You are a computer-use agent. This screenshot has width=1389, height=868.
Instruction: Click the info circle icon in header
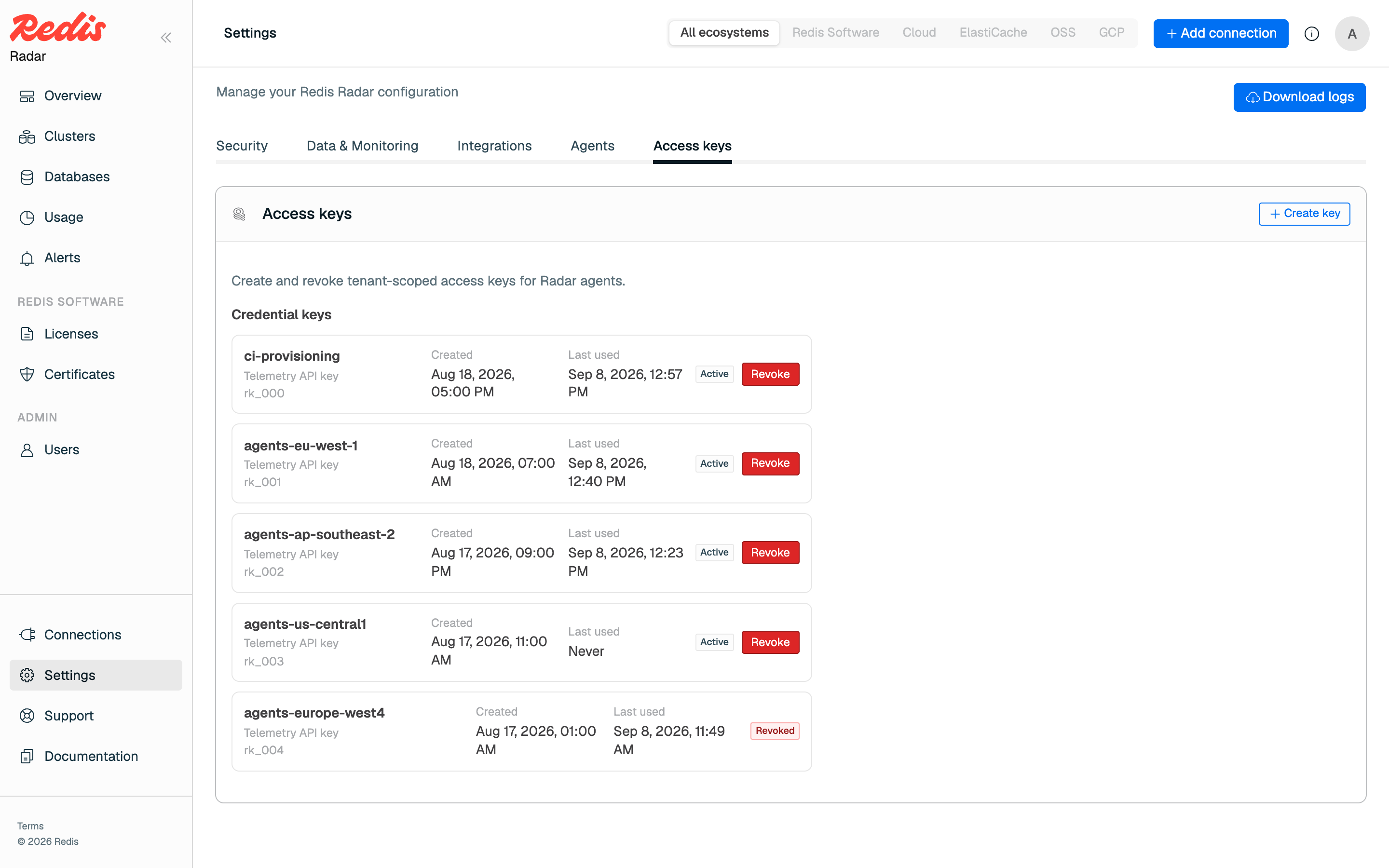click(x=1311, y=34)
